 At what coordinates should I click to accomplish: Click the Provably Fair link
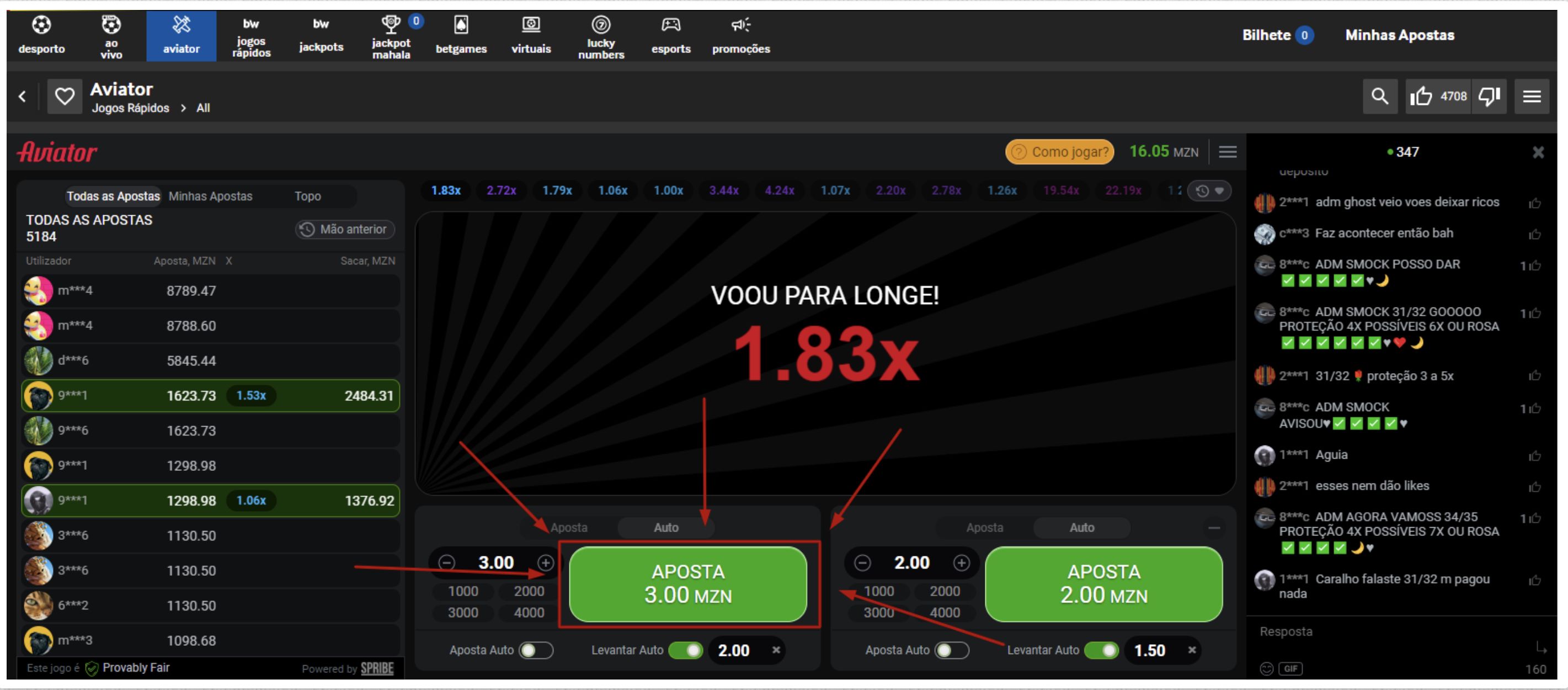point(129,667)
